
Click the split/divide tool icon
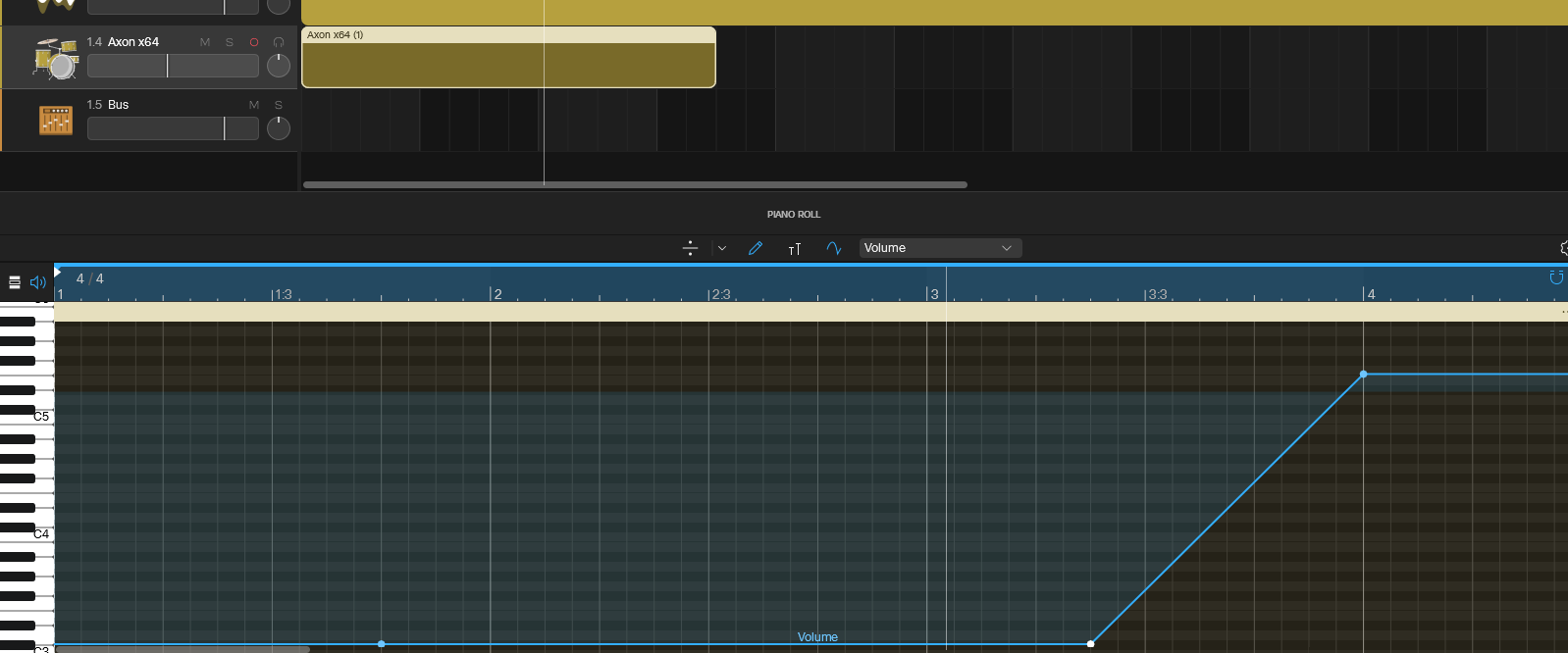pos(690,248)
